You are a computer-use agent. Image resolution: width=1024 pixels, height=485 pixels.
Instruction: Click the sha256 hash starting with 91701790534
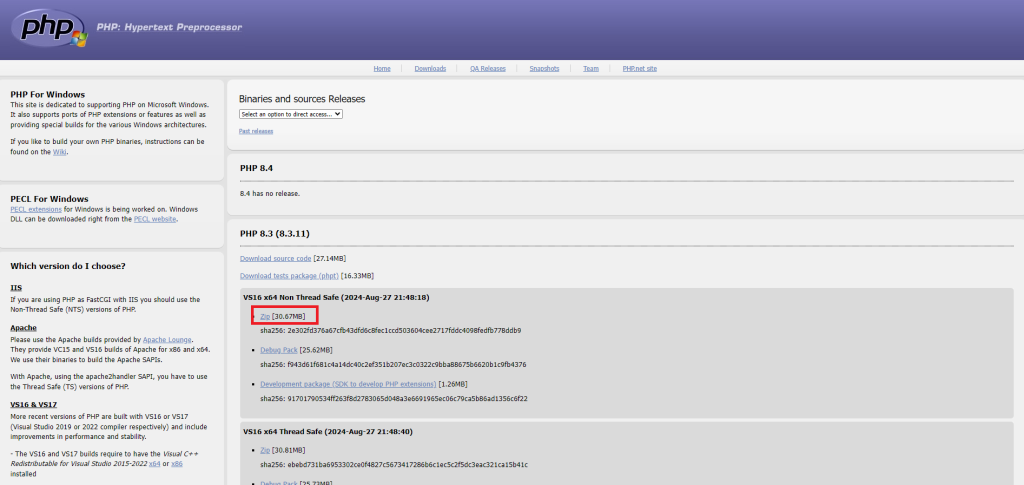click(408, 399)
